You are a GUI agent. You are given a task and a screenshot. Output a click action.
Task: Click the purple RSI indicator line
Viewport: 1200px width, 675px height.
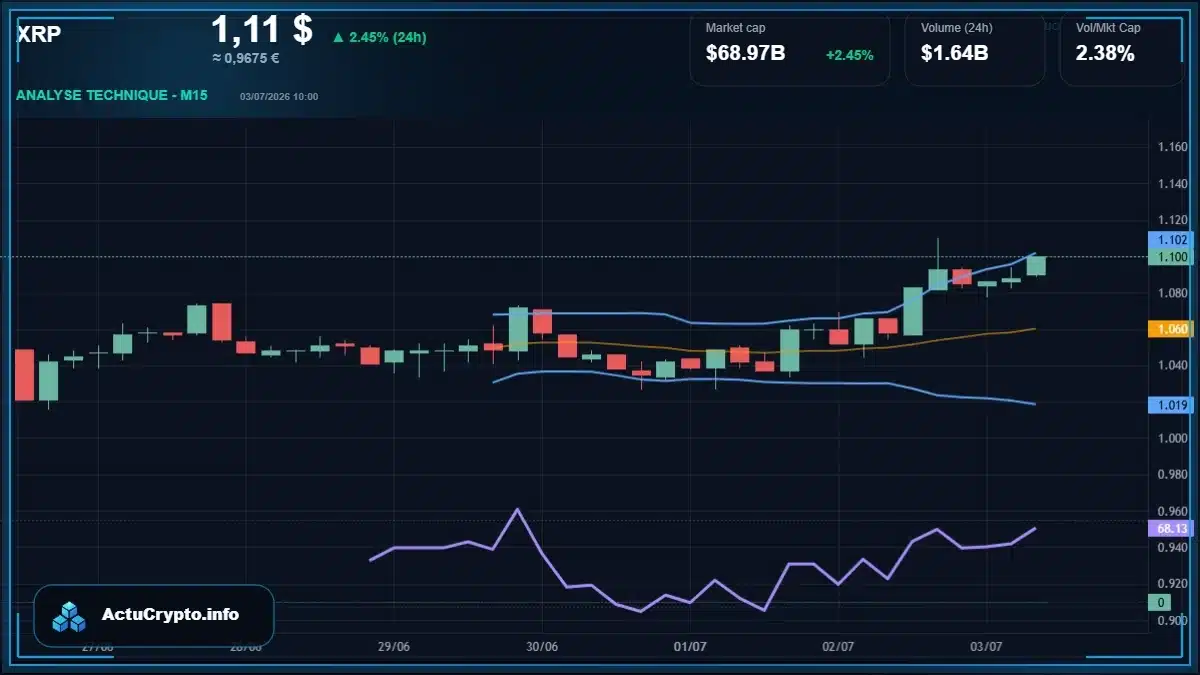point(702,560)
